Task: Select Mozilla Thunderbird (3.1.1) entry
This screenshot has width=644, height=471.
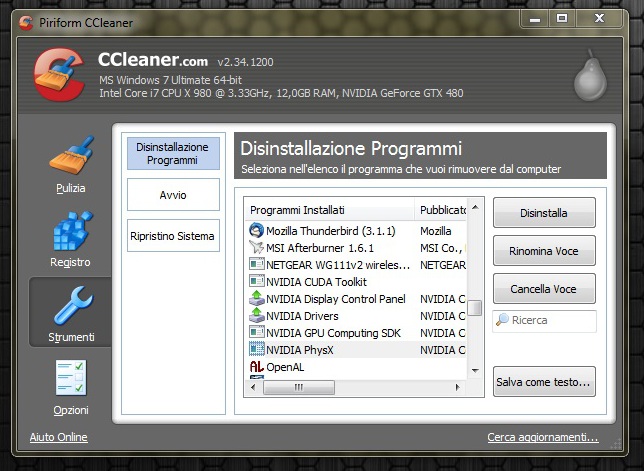Action: (x=330, y=230)
